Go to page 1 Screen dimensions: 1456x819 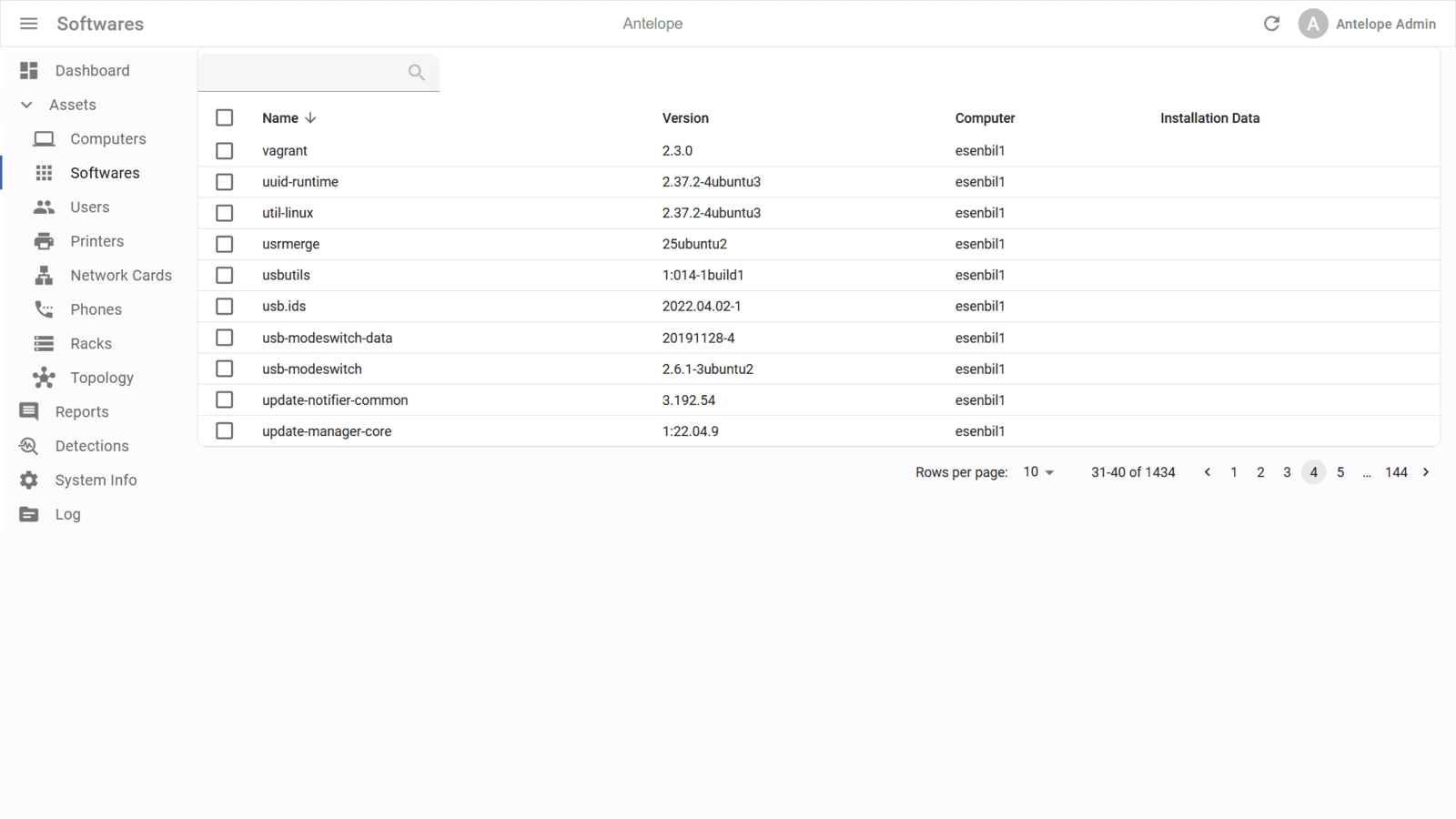pyautogui.click(x=1233, y=472)
